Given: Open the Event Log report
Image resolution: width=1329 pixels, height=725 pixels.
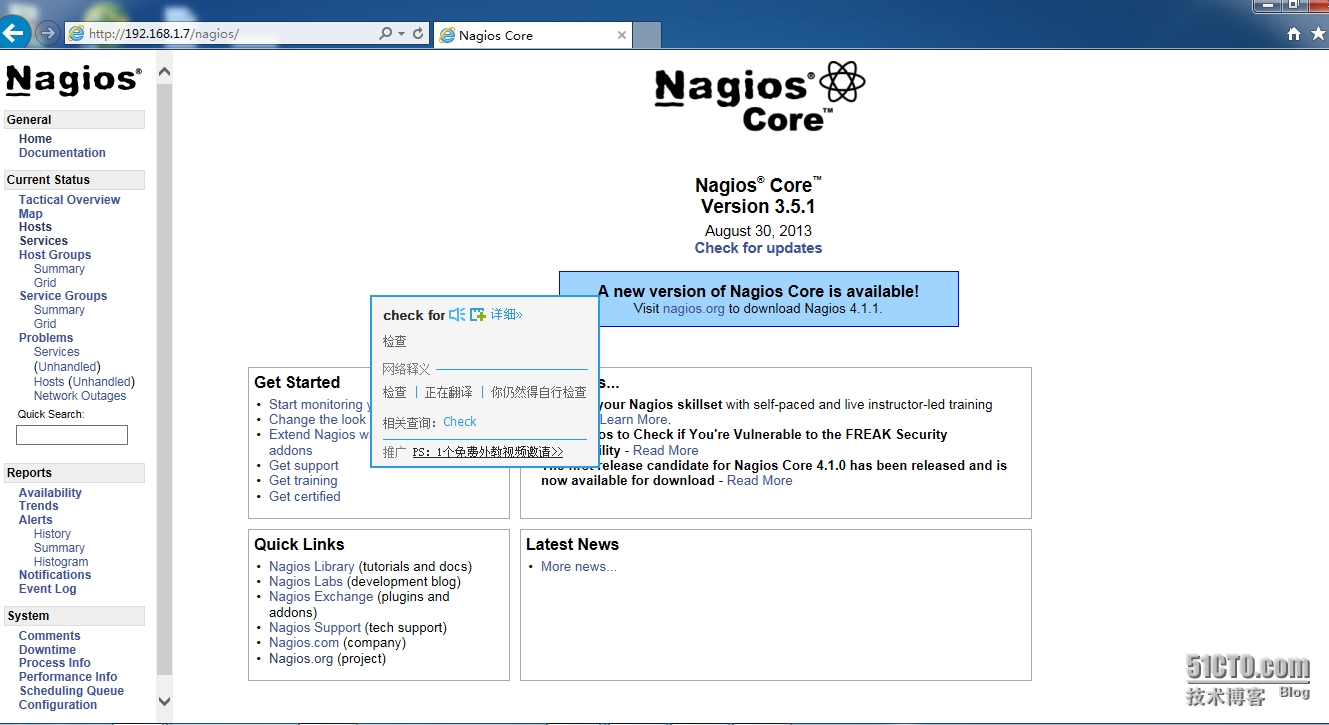Looking at the screenshot, I should click(48, 589).
